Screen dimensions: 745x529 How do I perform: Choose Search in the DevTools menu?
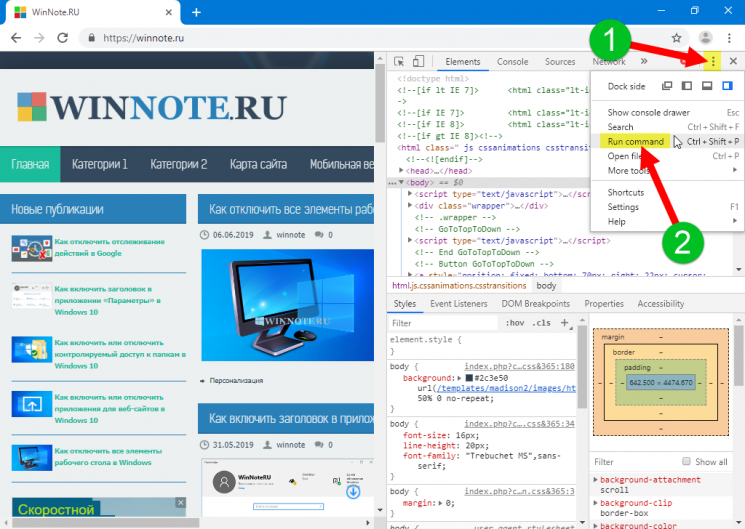(x=667, y=127)
